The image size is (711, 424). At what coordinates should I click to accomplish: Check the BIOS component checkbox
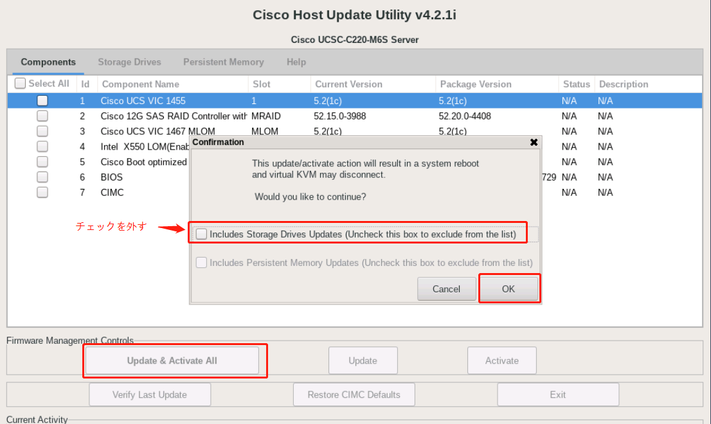coord(42,177)
